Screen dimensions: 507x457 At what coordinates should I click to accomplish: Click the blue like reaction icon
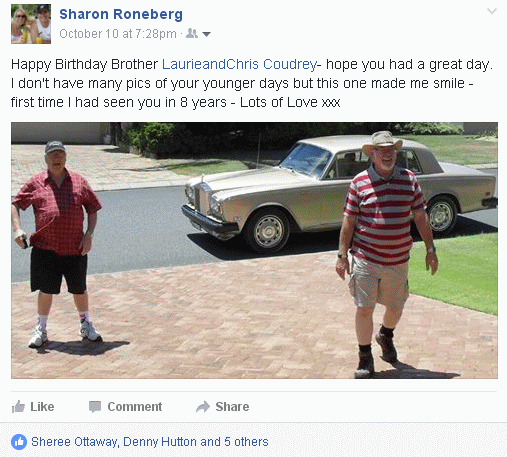click(19, 442)
